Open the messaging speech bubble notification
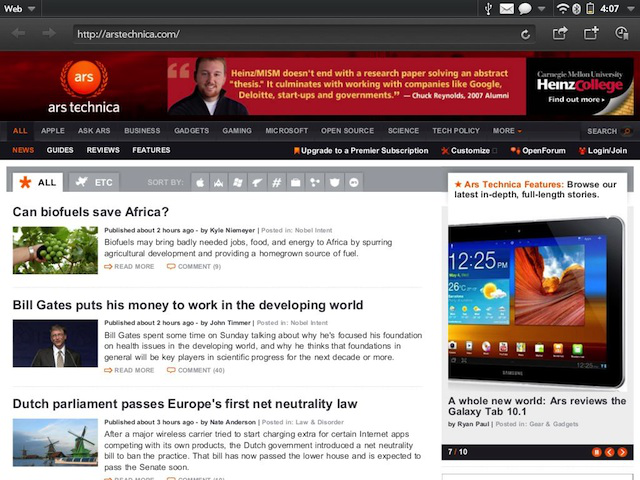 point(525,9)
